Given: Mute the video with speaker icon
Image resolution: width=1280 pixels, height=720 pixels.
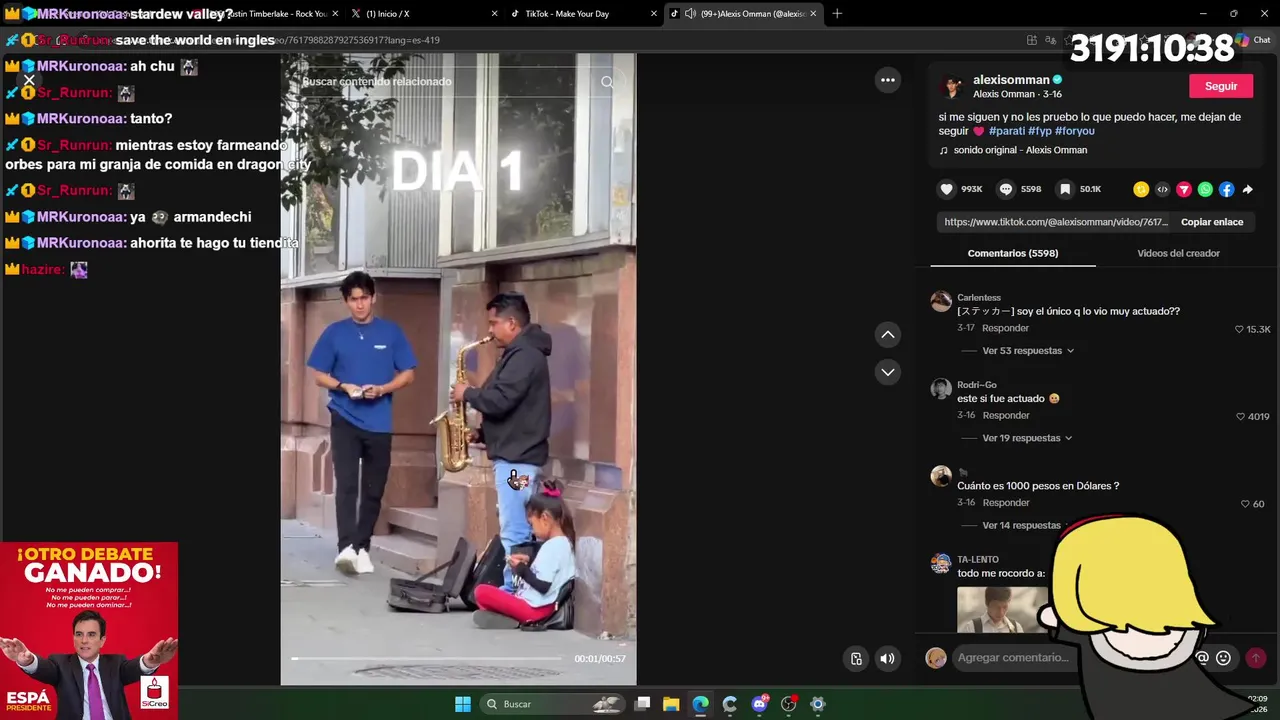Looking at the screenshot, I should click(887, 658).
